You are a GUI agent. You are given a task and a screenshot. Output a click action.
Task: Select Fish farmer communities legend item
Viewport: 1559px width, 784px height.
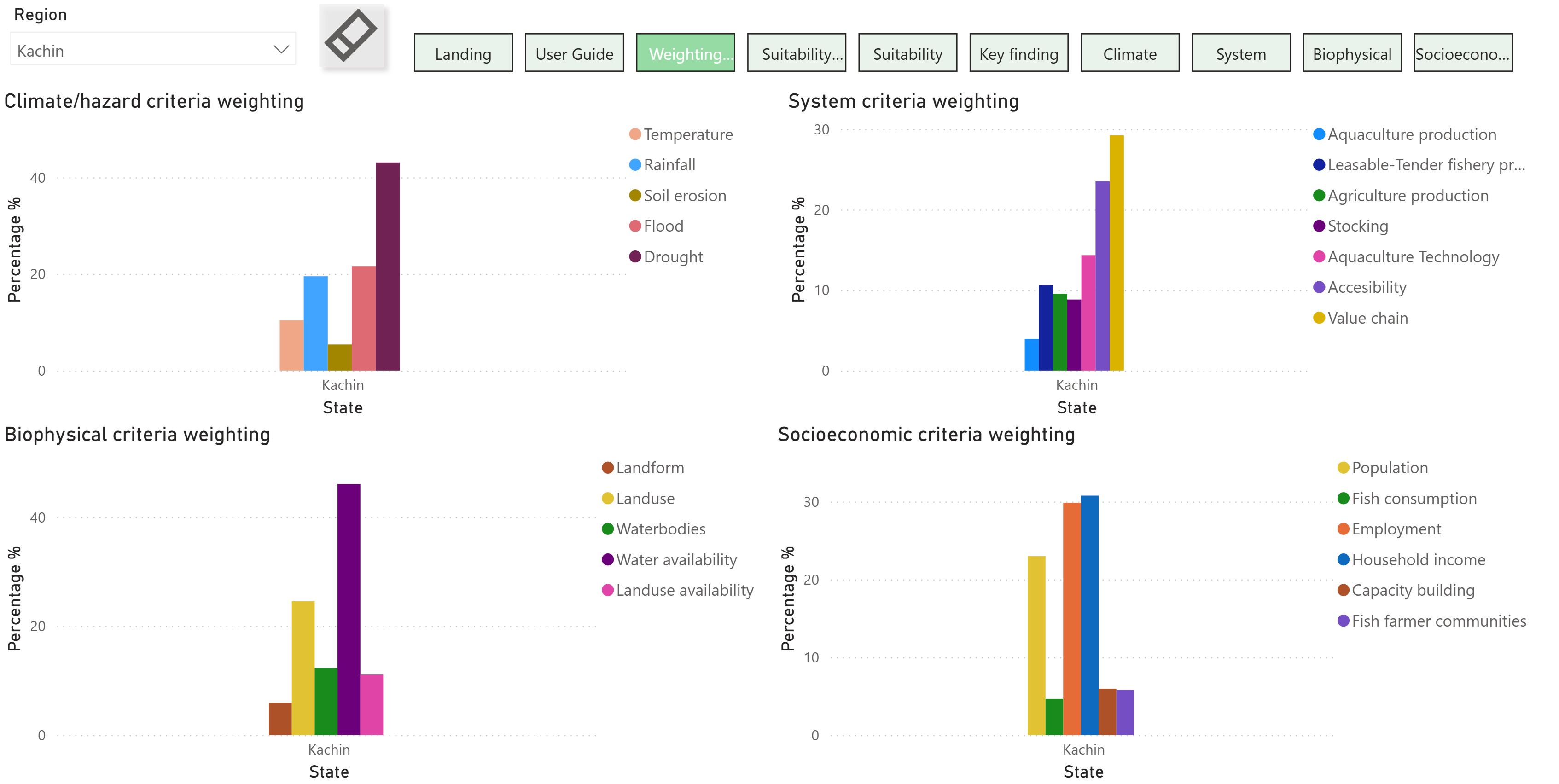click(x=1432, y=621)
